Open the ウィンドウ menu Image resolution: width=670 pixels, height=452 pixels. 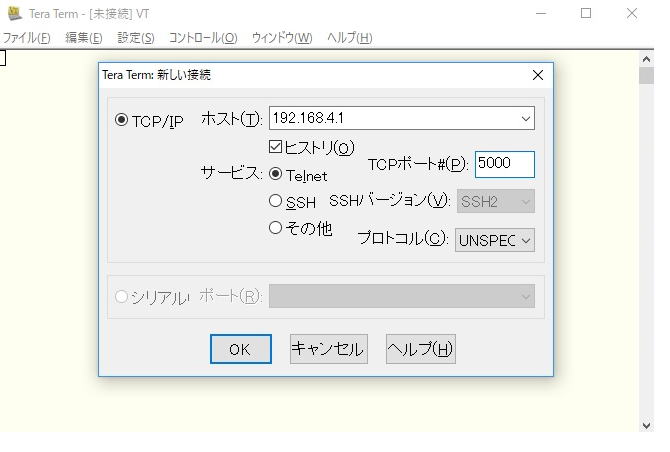282,38
